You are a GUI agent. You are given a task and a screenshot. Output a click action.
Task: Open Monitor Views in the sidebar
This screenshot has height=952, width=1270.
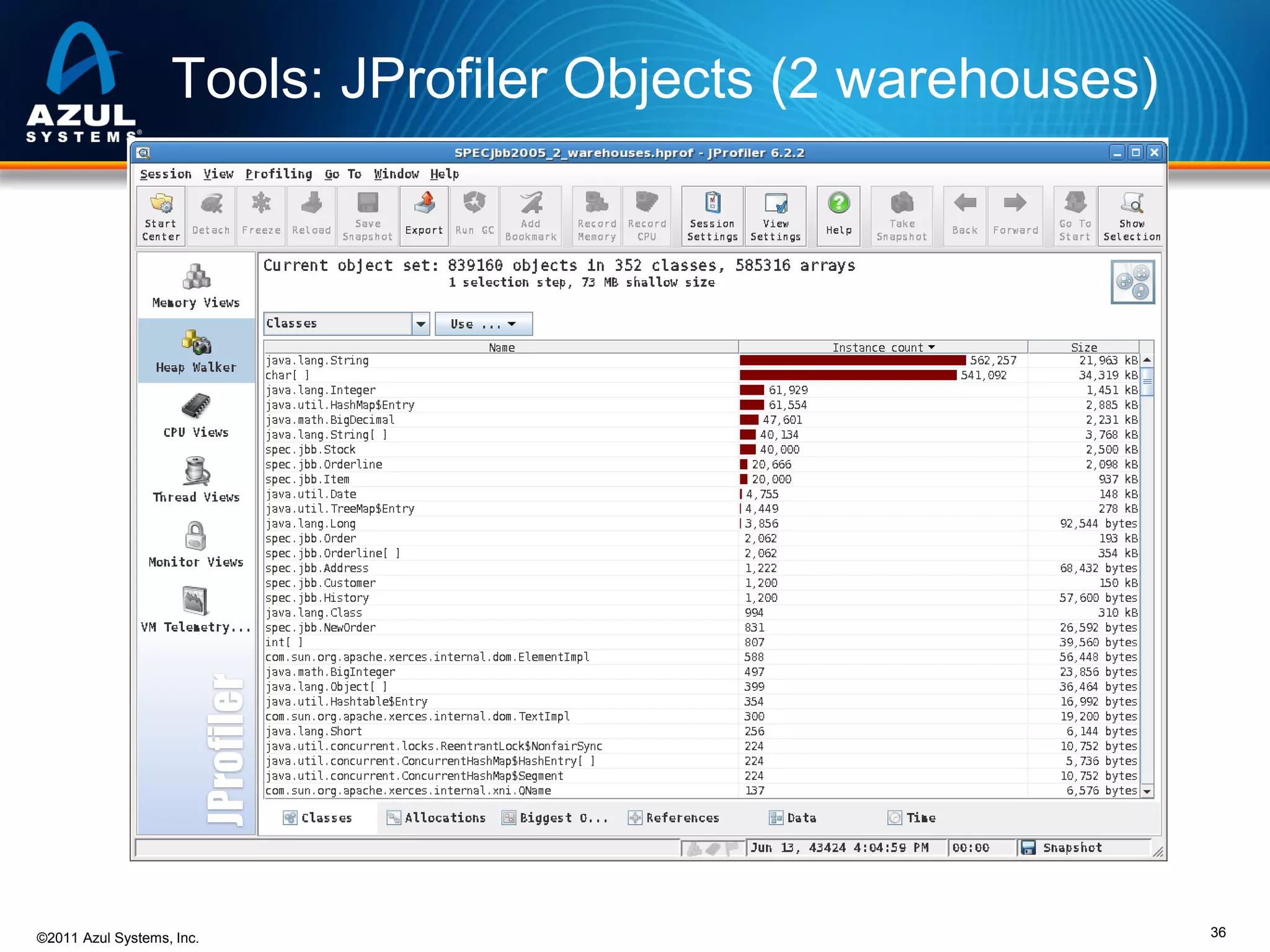(x=196, y=545)
